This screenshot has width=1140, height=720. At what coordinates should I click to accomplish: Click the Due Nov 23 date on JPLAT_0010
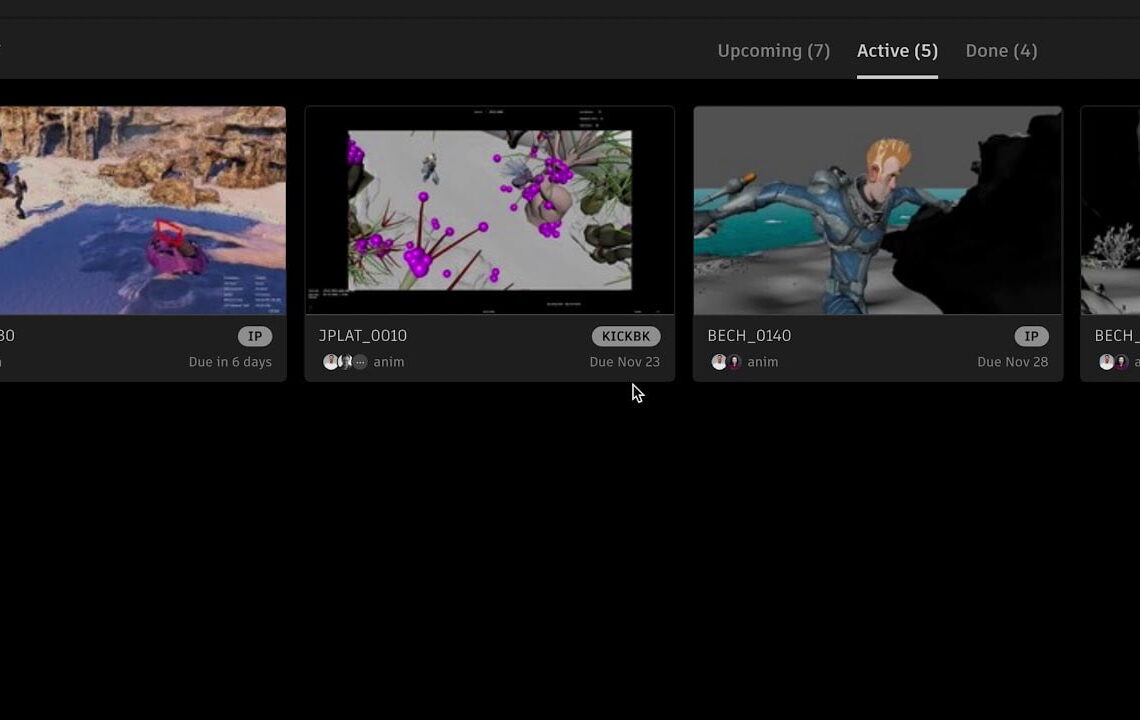pos(625,362)
